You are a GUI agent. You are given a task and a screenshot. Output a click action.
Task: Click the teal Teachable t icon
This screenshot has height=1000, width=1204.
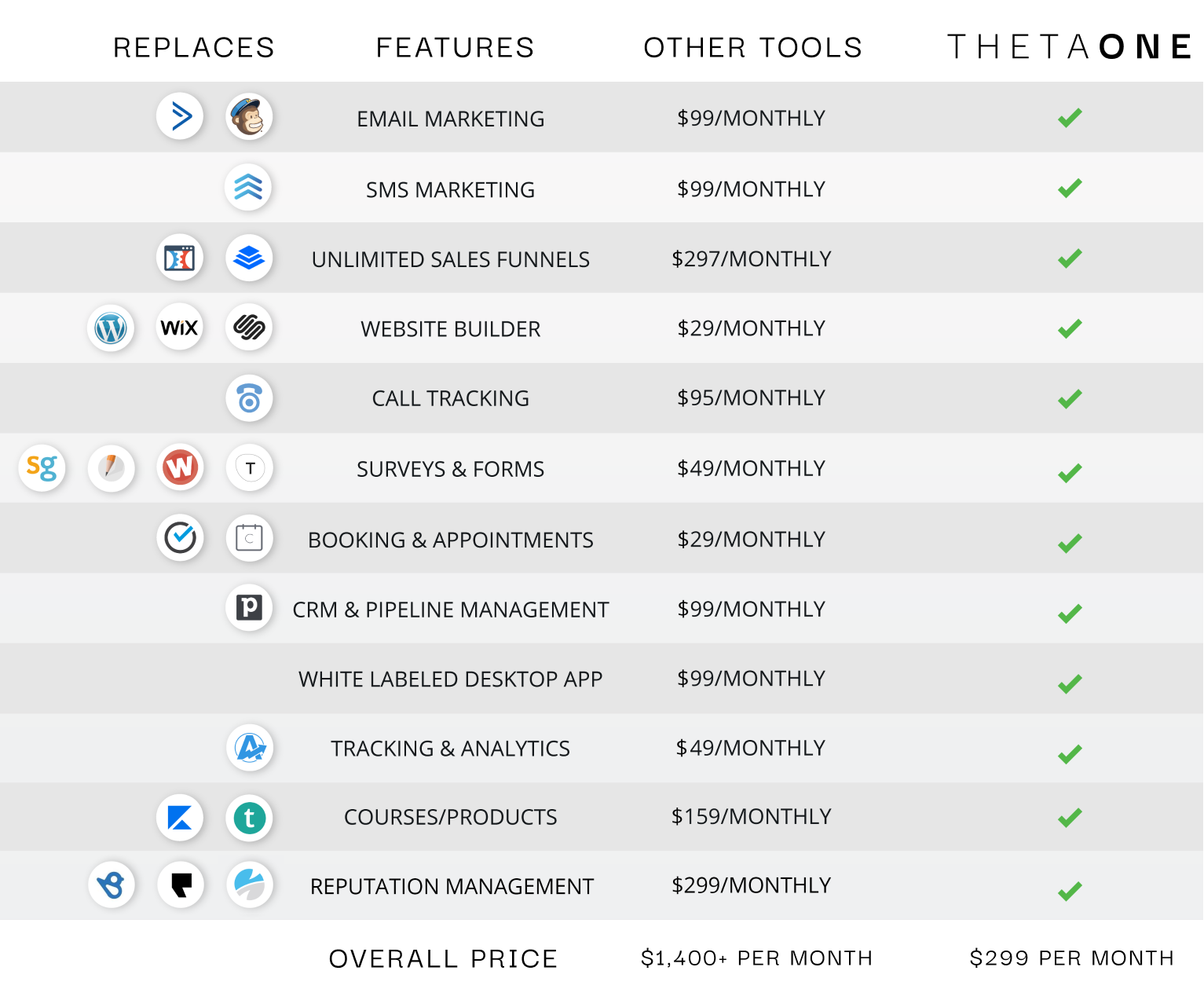point(249,818)
